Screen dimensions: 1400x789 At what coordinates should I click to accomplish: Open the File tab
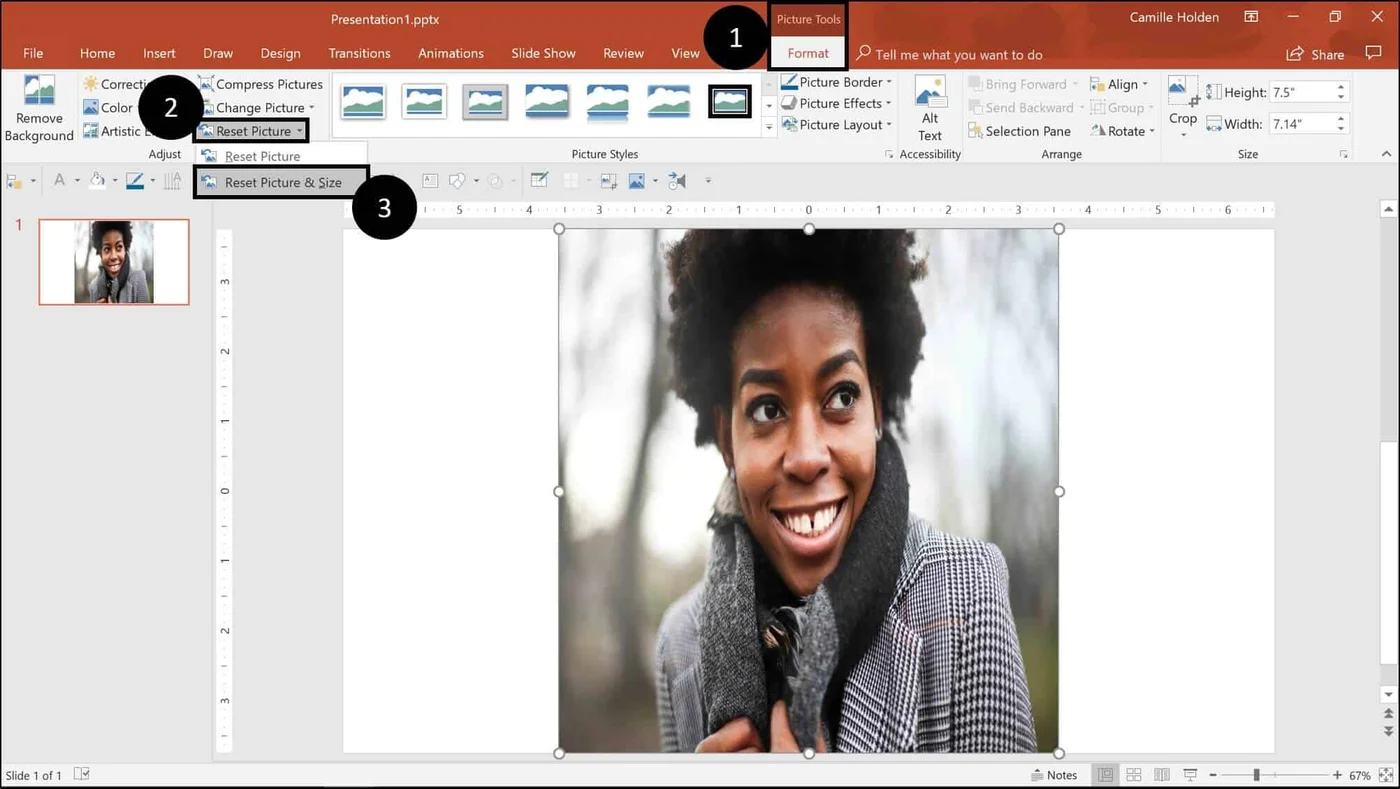33,54
